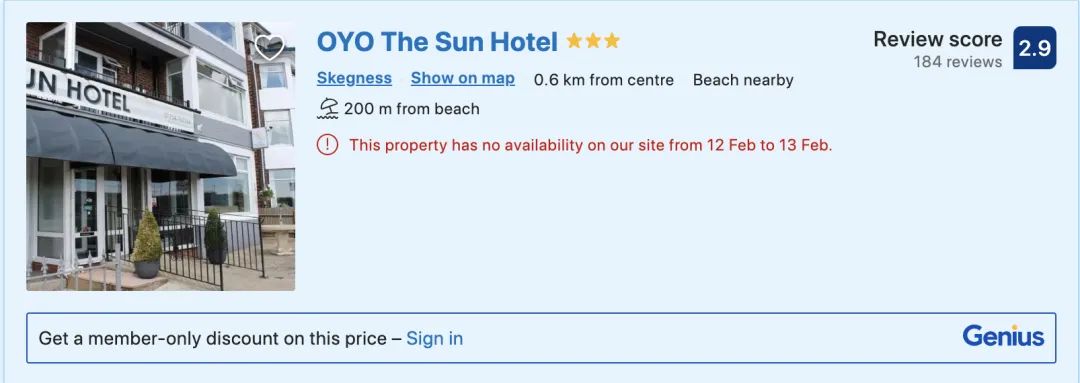Click Sign in for member discount

pos(435,338)
